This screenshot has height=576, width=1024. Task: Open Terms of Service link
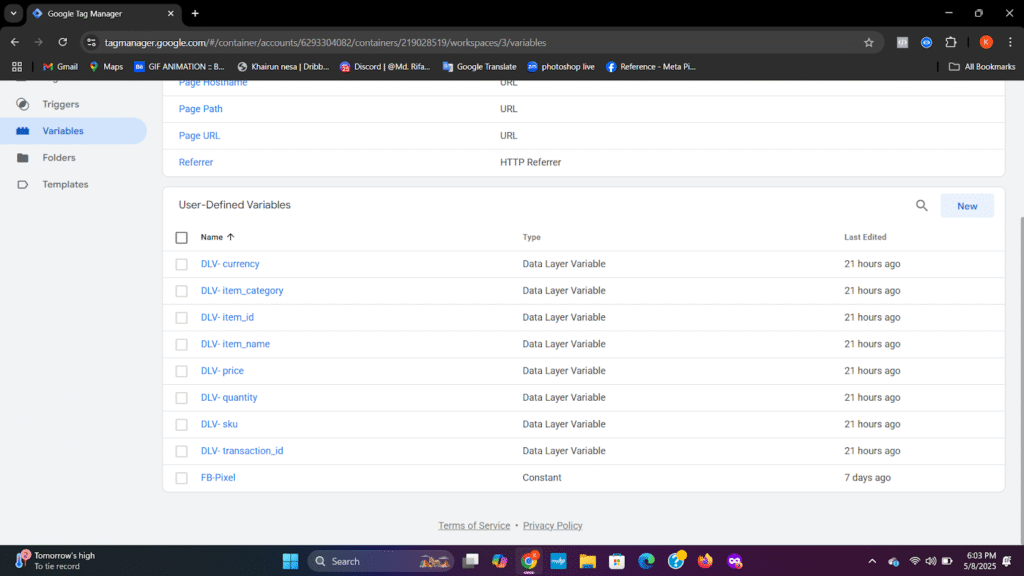click(x=474, y=525)
